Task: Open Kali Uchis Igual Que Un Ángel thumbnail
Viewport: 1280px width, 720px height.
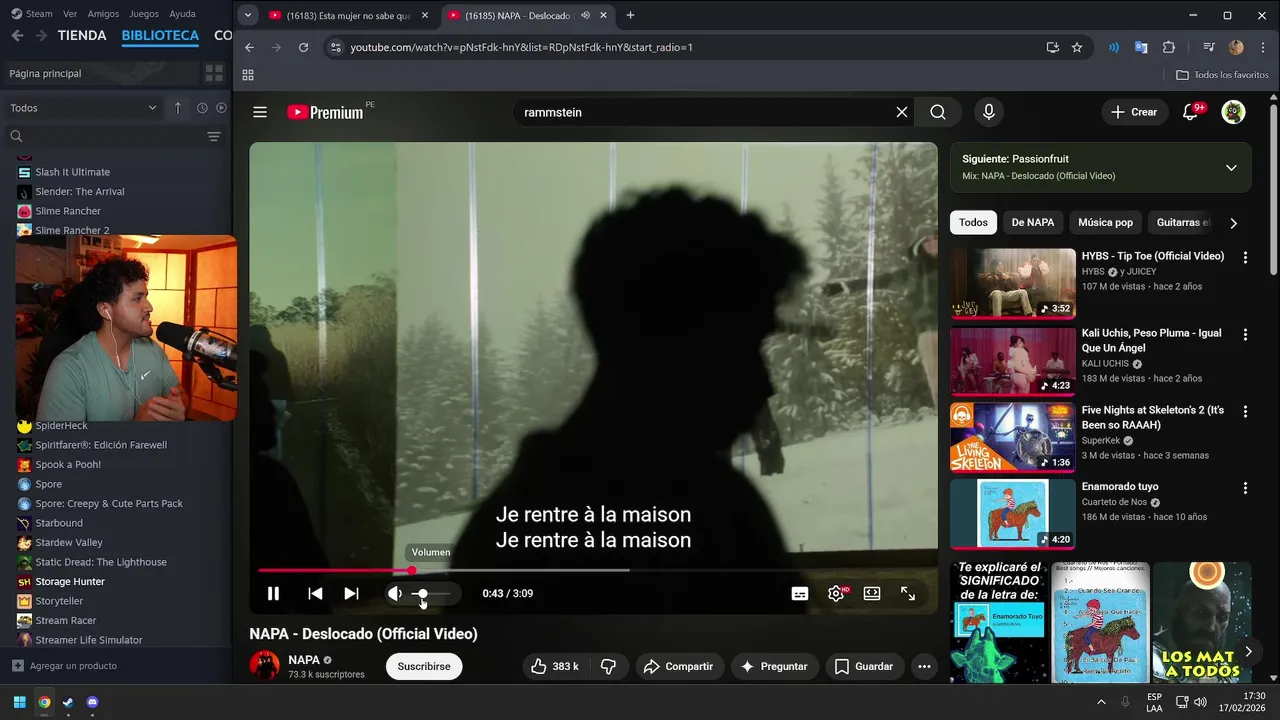Action: click(x=1013, y=360)
